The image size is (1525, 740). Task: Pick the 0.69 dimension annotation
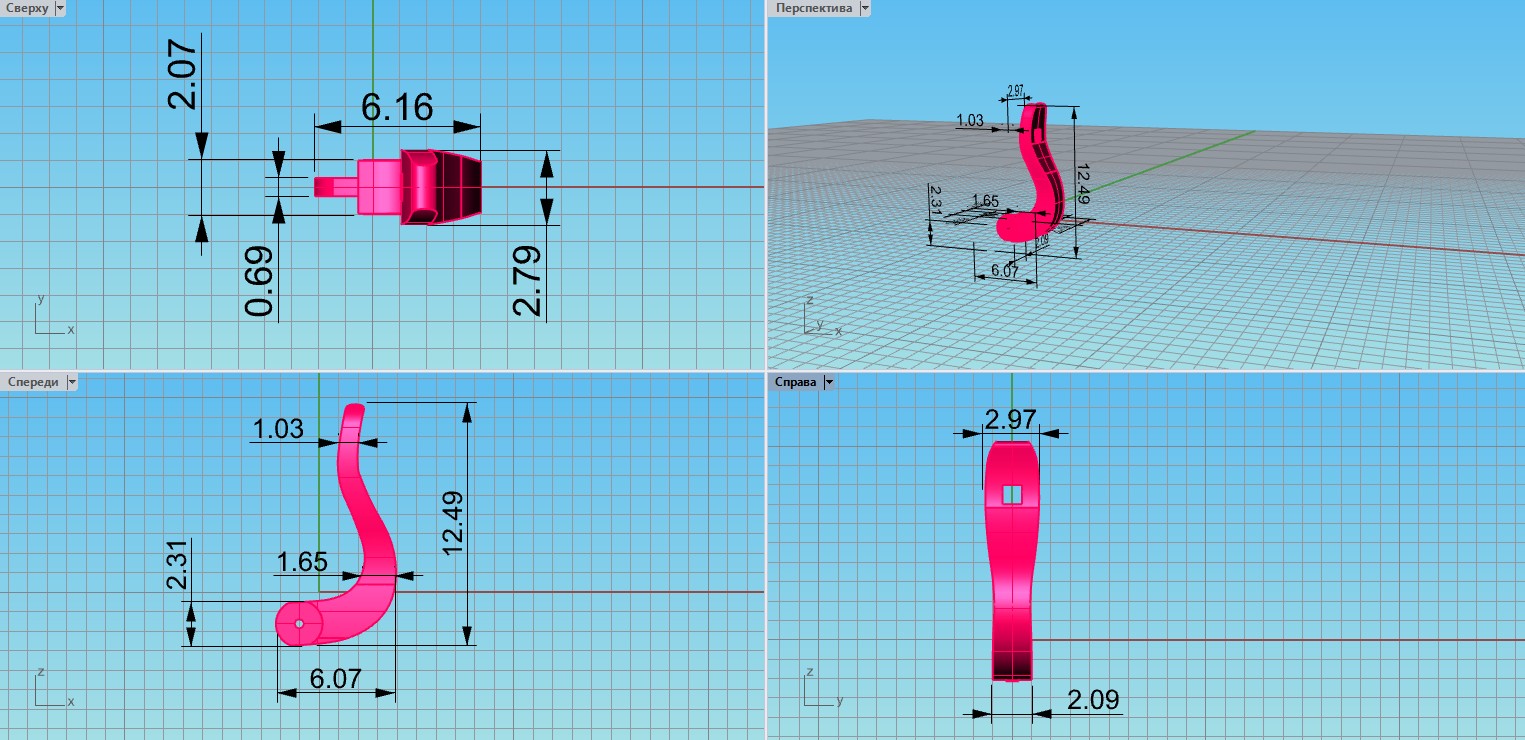(x=259, y=283)
